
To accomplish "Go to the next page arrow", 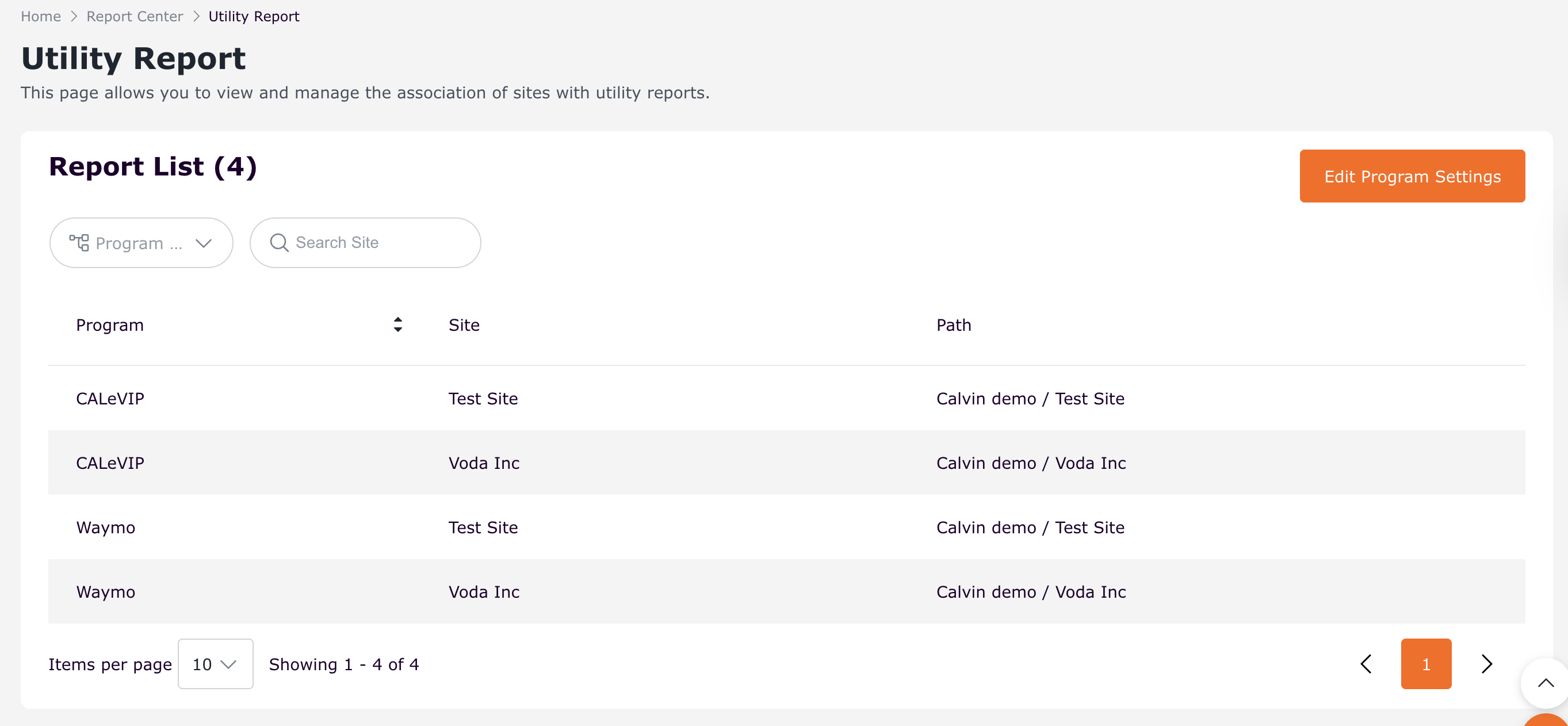I will [x=1486, y=663].
